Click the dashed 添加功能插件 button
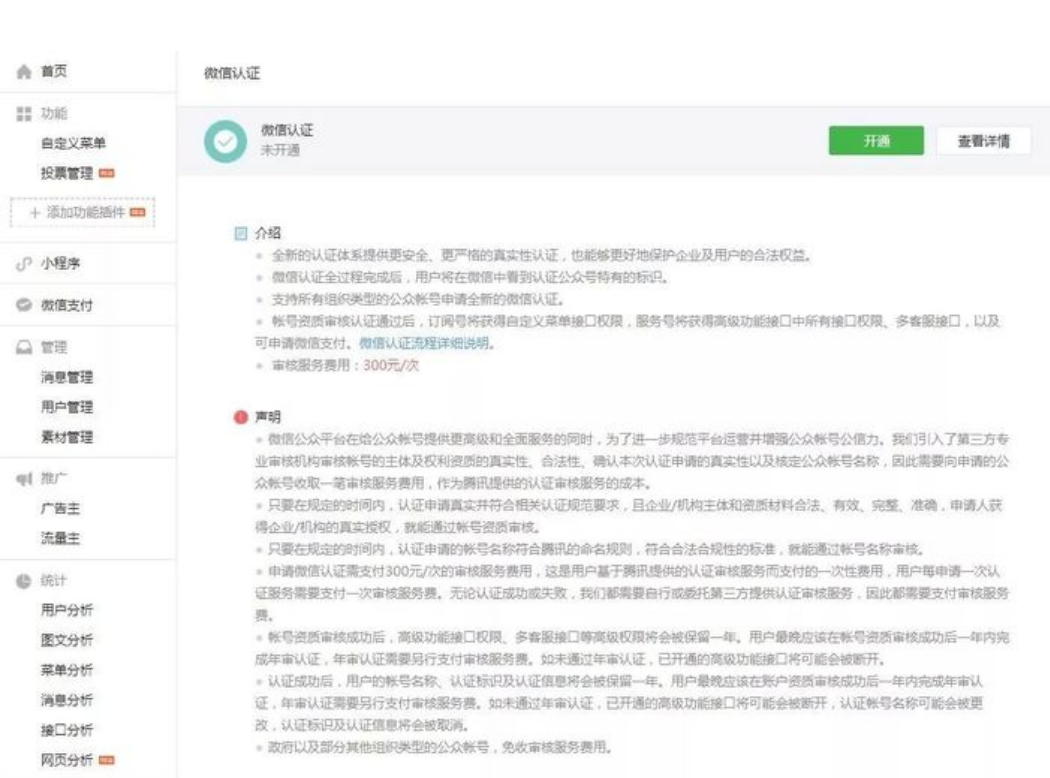 tap(82, 212)
